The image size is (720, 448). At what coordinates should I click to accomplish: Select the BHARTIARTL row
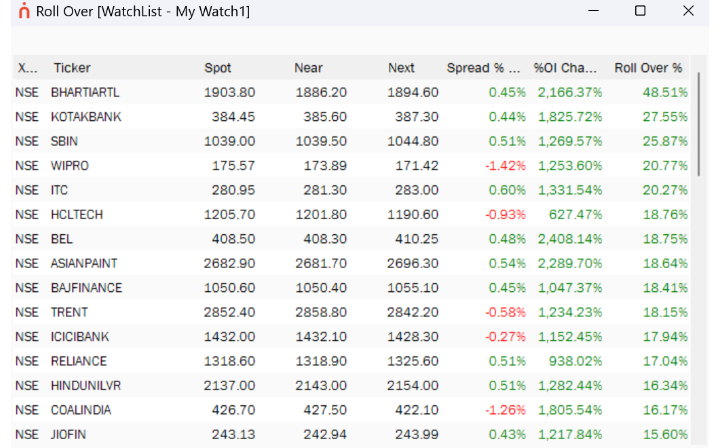pyautogui.click(x=351, y=92)
